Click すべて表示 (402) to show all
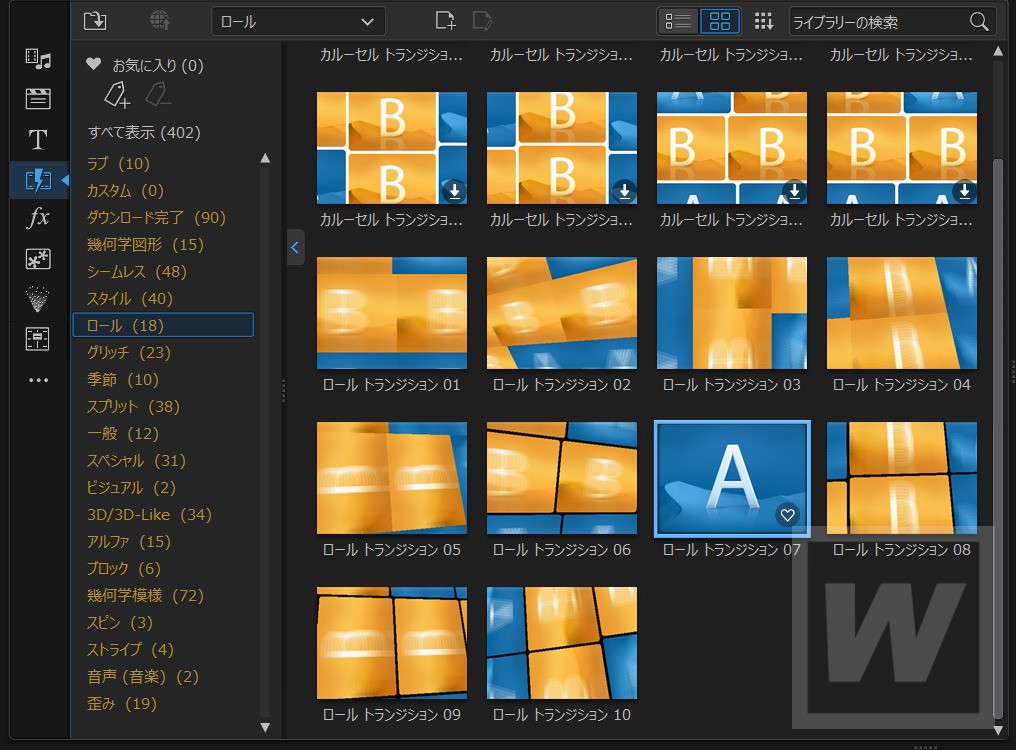Screen dimensions: 1016x750 click(144, 132)
